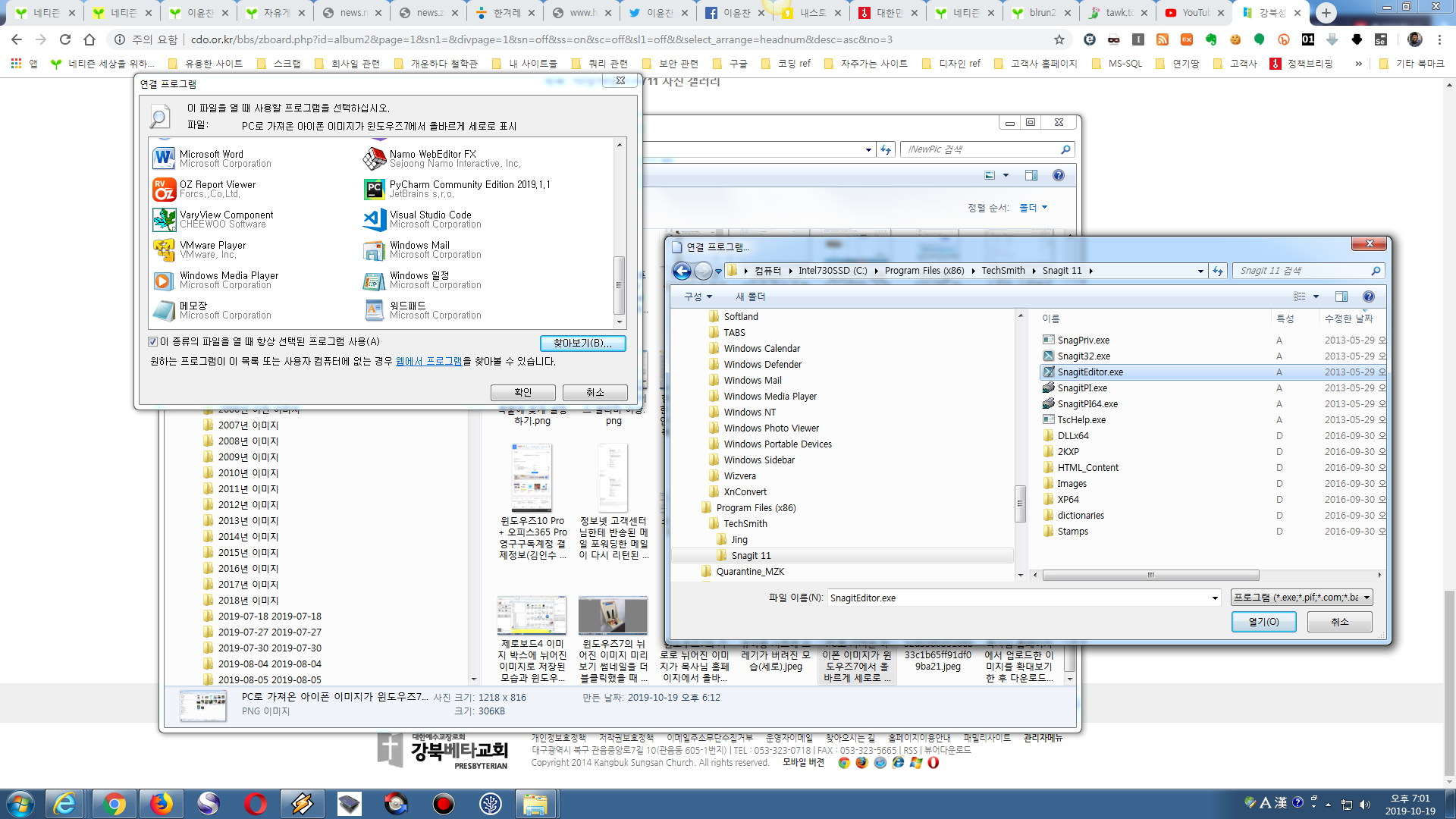Viewport: 1456px width, 819px height.
Task: Choose Windows Media Player program
Action: 216,280
